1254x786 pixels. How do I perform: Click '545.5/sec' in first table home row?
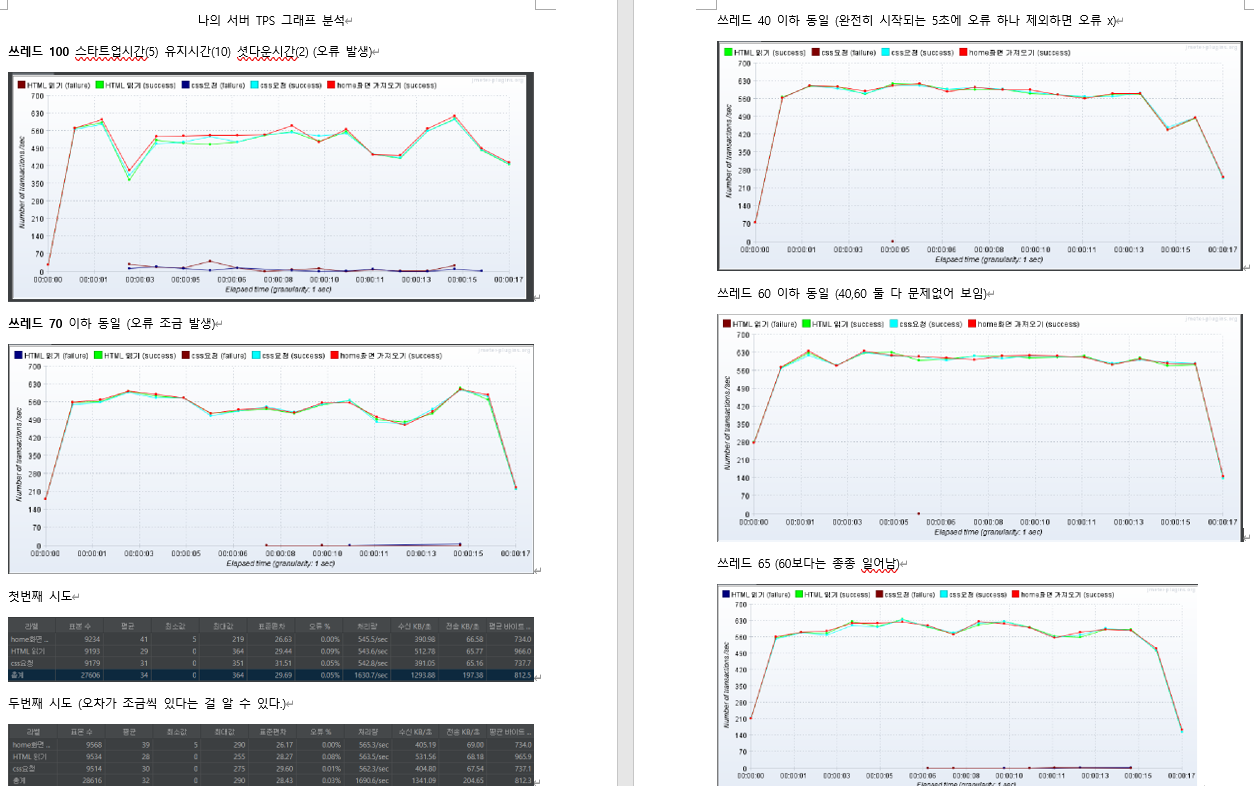point(373,639)
